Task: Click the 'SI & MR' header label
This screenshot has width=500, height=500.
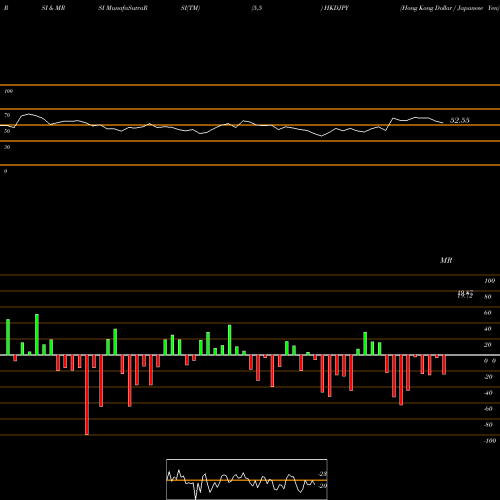Action: point(53,8)
